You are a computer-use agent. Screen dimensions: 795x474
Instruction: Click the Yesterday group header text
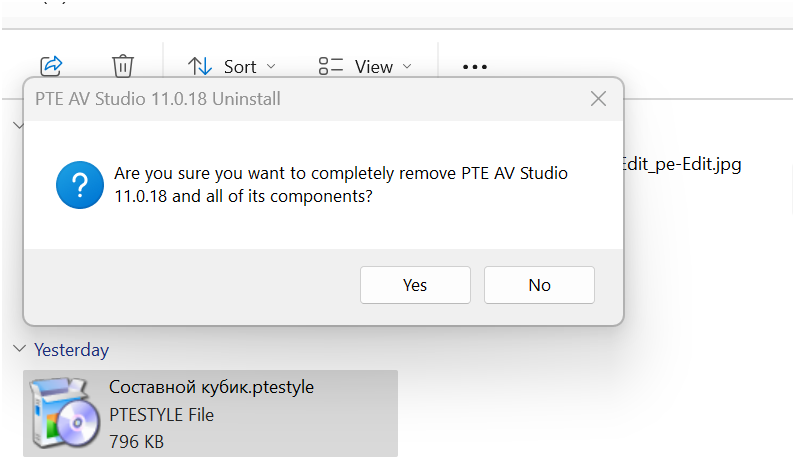tap(71, 350)
